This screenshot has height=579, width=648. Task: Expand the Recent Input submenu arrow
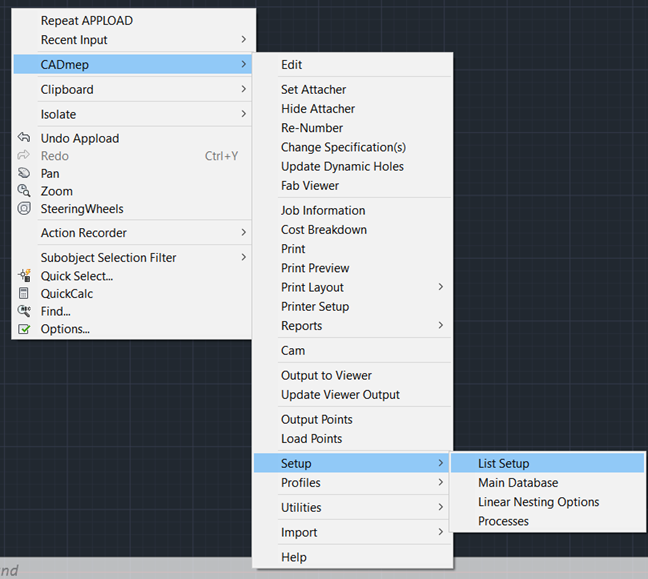point(243,39)
